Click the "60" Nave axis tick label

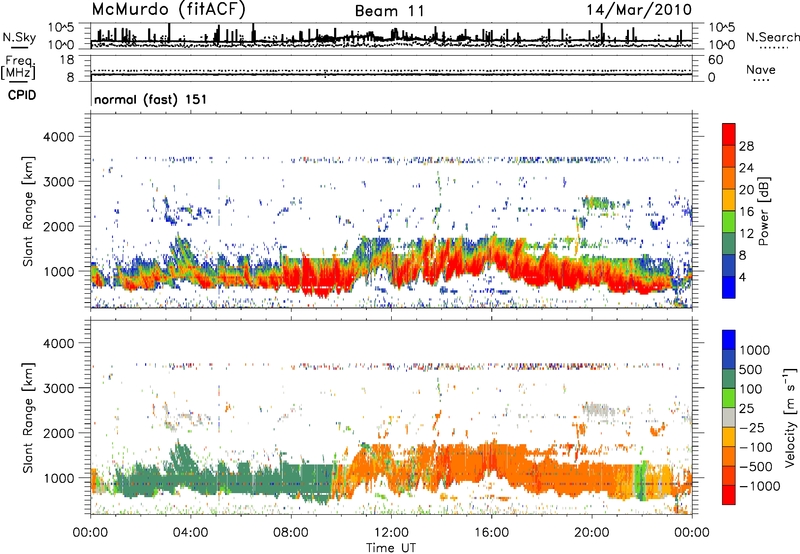(715, 60)
